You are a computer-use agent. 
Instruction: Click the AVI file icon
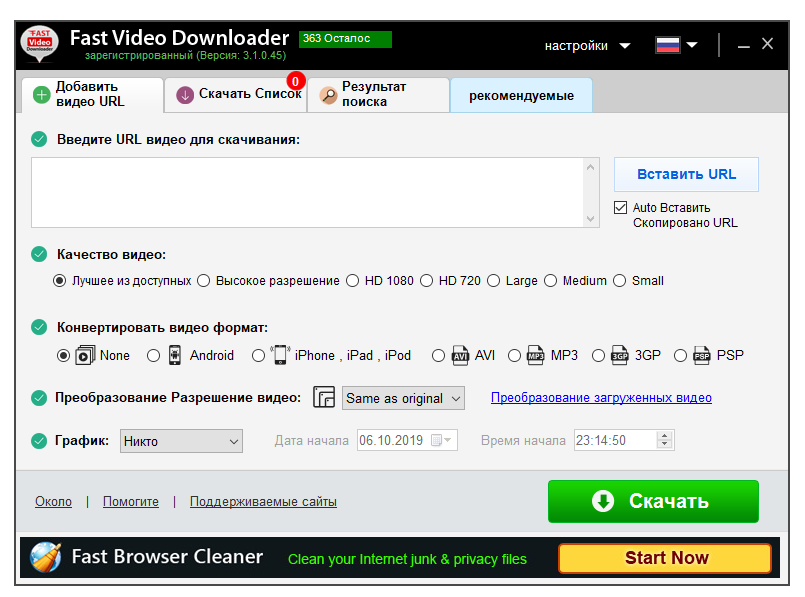[x=460, y=355]
